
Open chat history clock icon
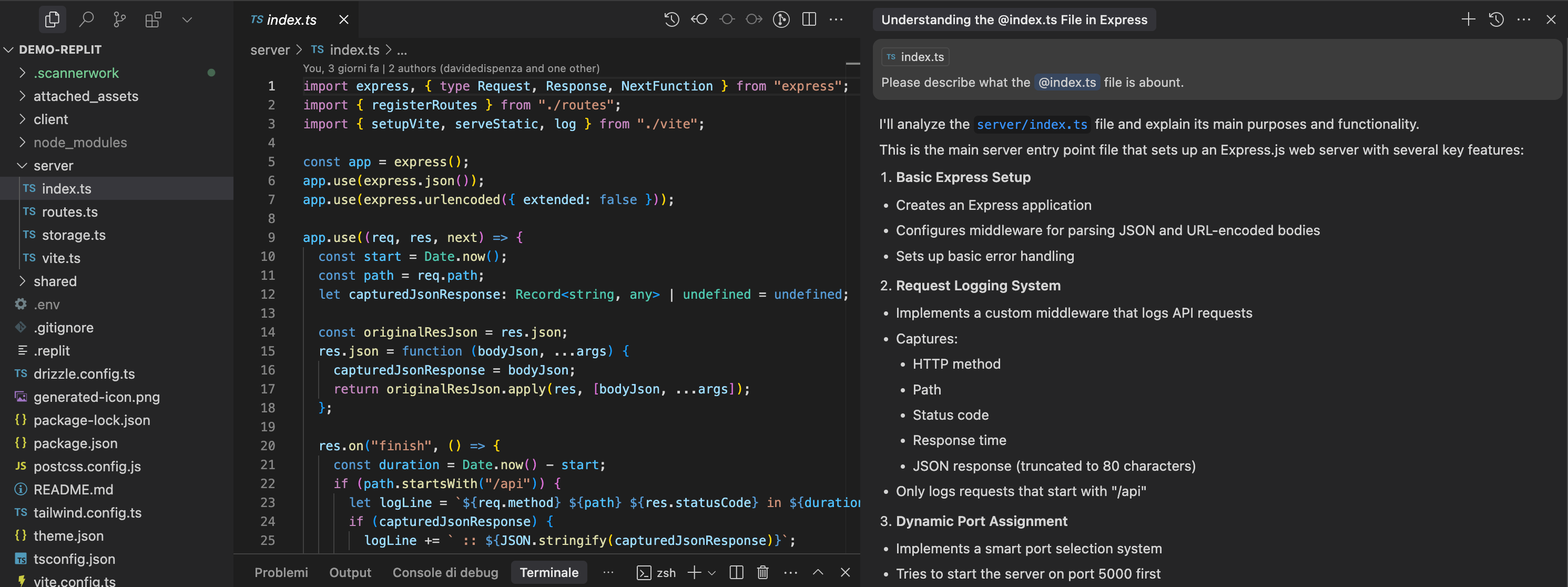(1496, 19)
